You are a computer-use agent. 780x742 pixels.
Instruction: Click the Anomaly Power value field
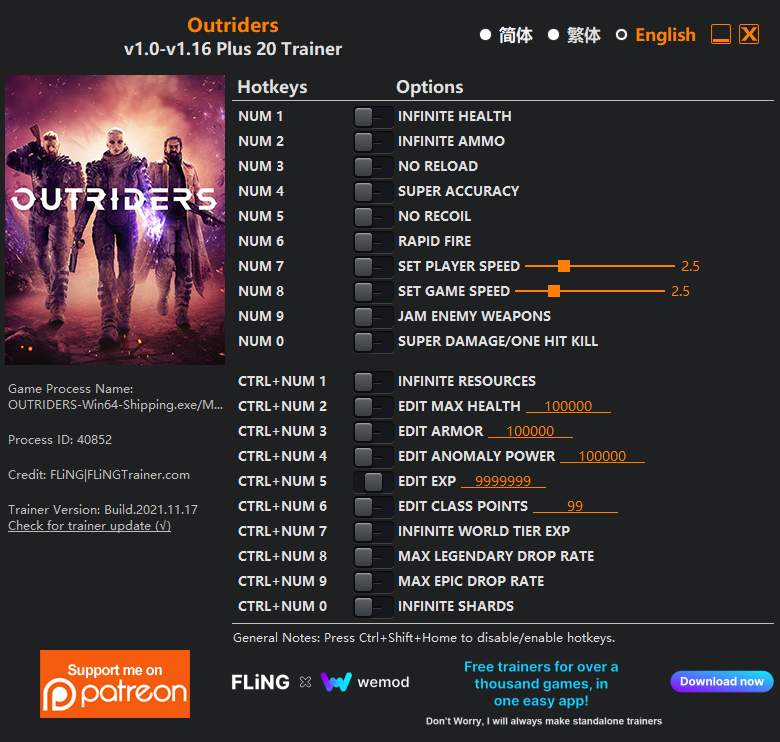(x=602, y=456)
